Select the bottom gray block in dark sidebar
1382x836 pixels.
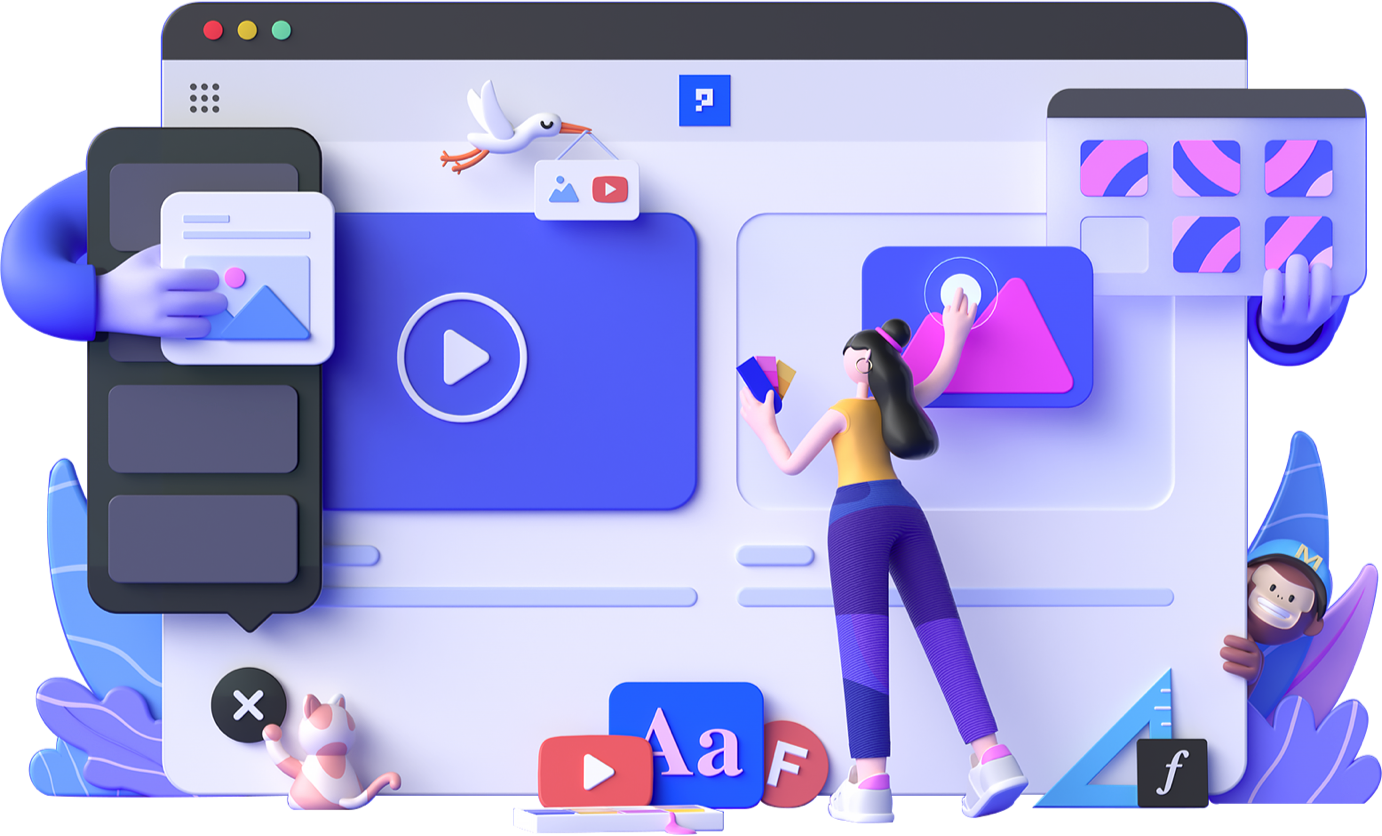[x=203, y=538]
